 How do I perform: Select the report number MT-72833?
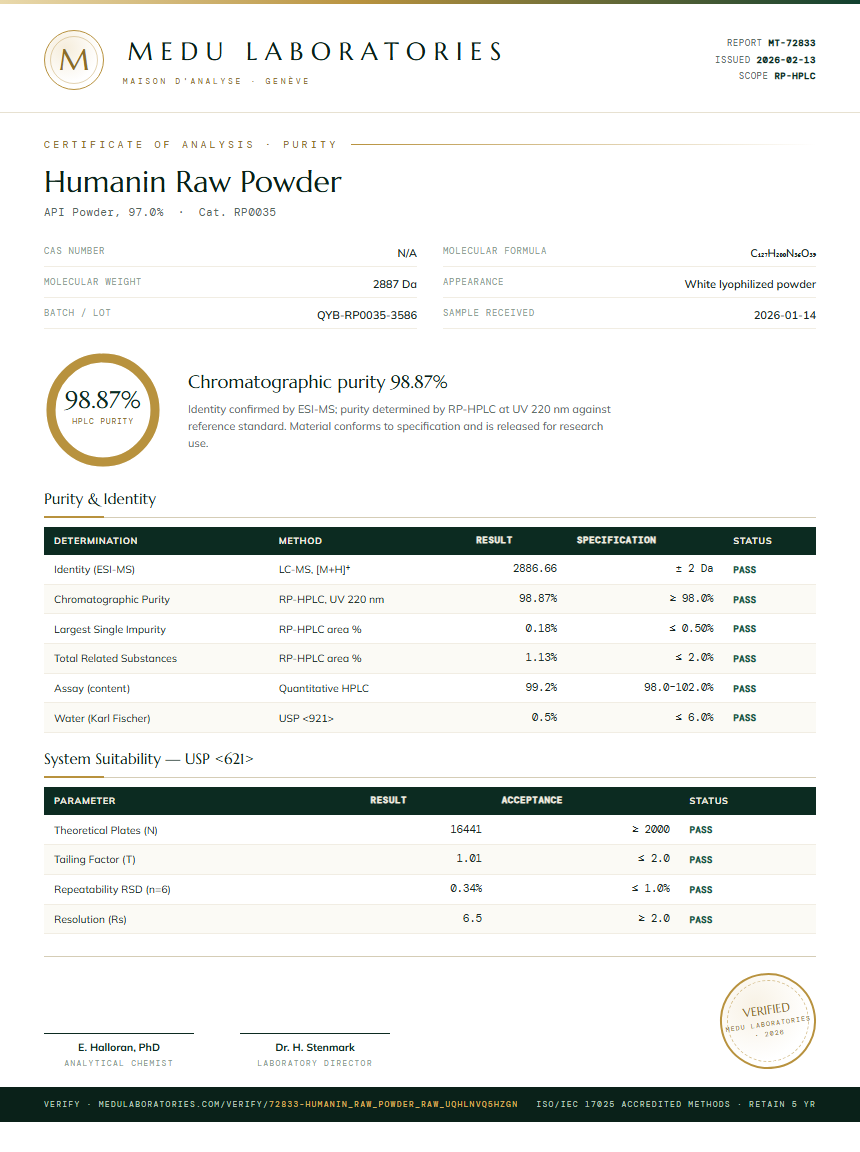pos(792,43)
